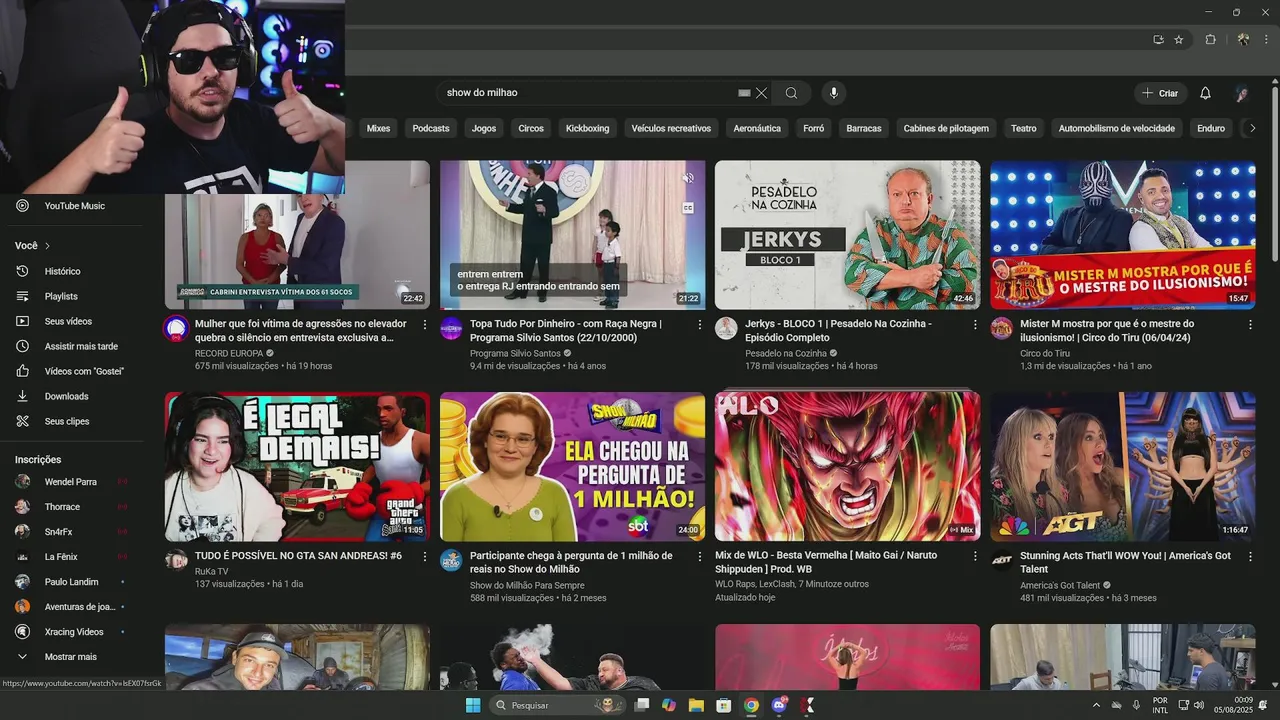Click the YouTube search magnifier button
Viewport: 1280px width, 720px height.
(791, 93)
